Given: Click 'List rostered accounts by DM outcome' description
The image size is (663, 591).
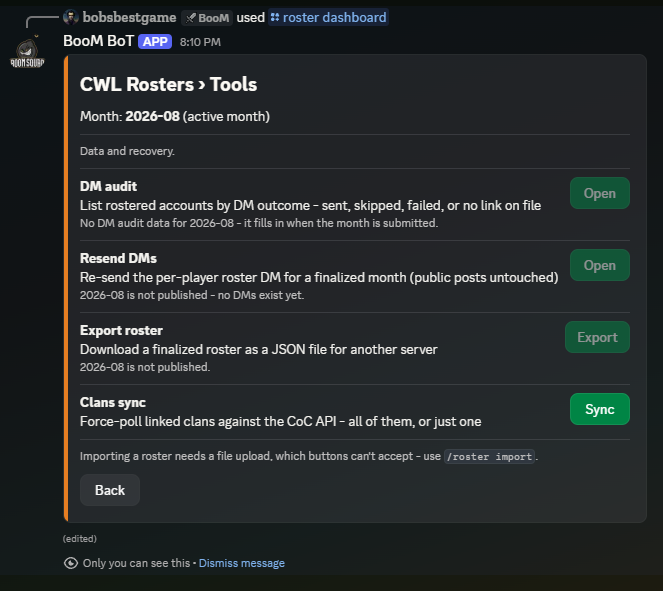Looking at the screenshot, I should coord(310,205).
